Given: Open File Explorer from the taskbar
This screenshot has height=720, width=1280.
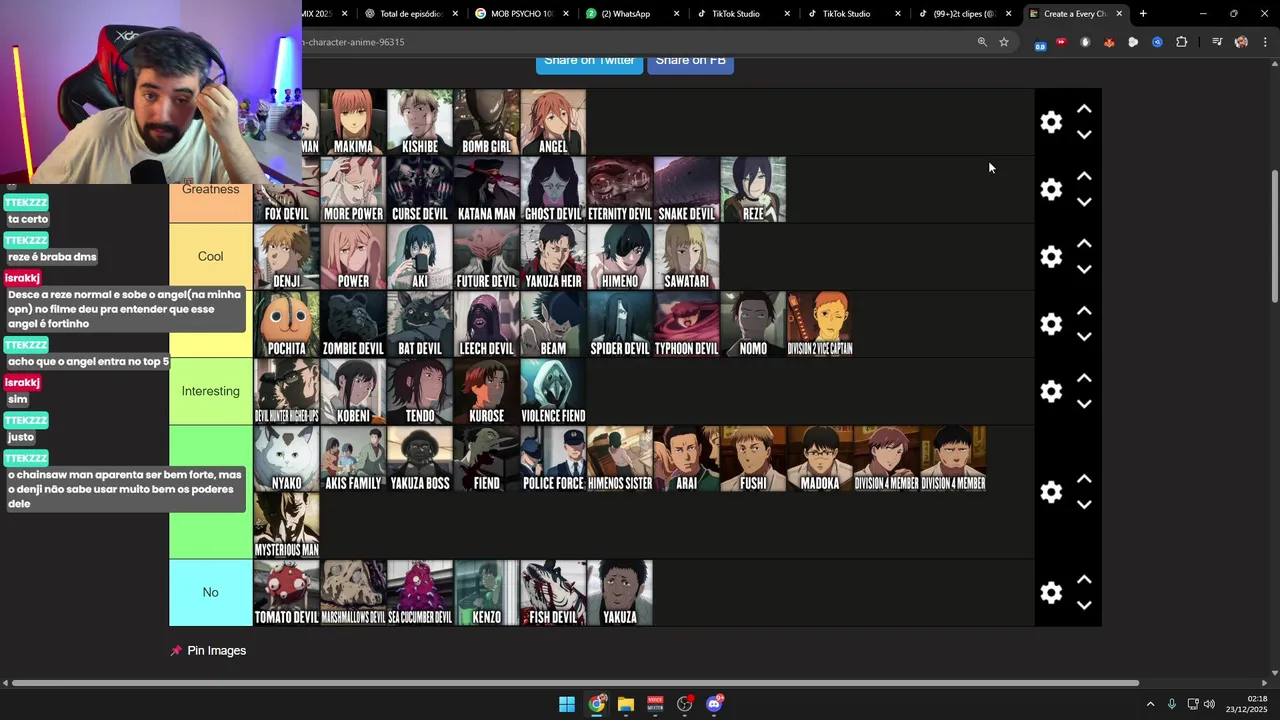Looking at the screenshot, I should coord(626,704).
